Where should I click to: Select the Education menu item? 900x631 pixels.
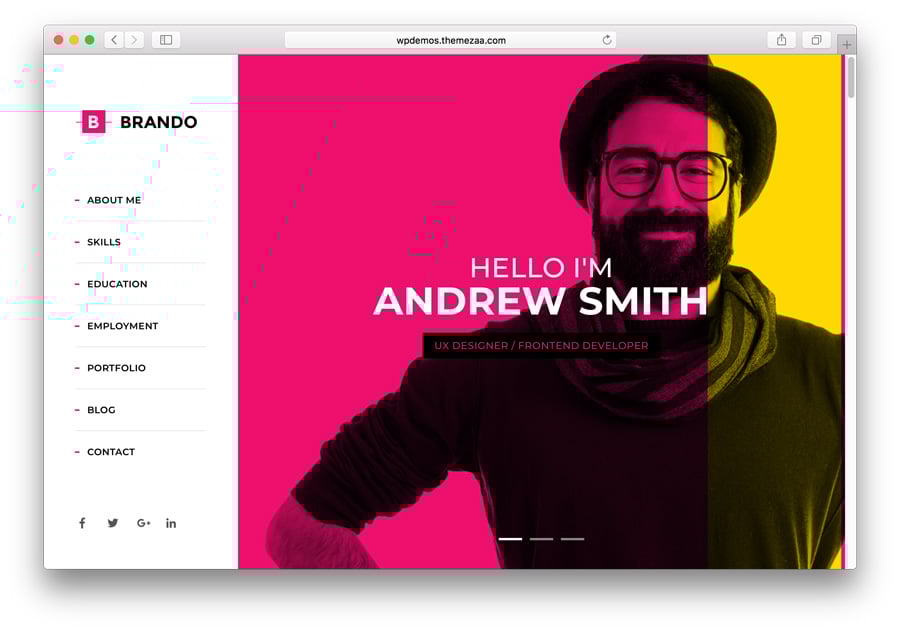(x=117, y=284)
